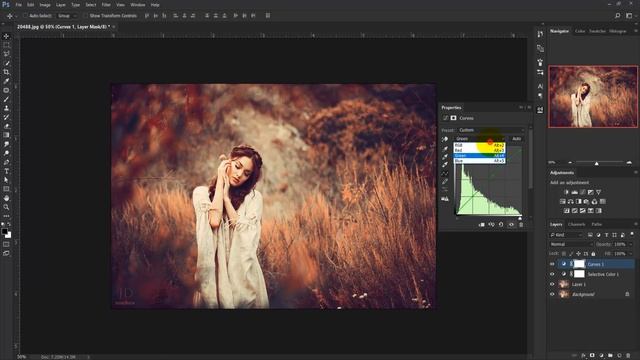The image size is (640, 360).
Task: Add a Levels adjustment icon
Action: (574, 192)
